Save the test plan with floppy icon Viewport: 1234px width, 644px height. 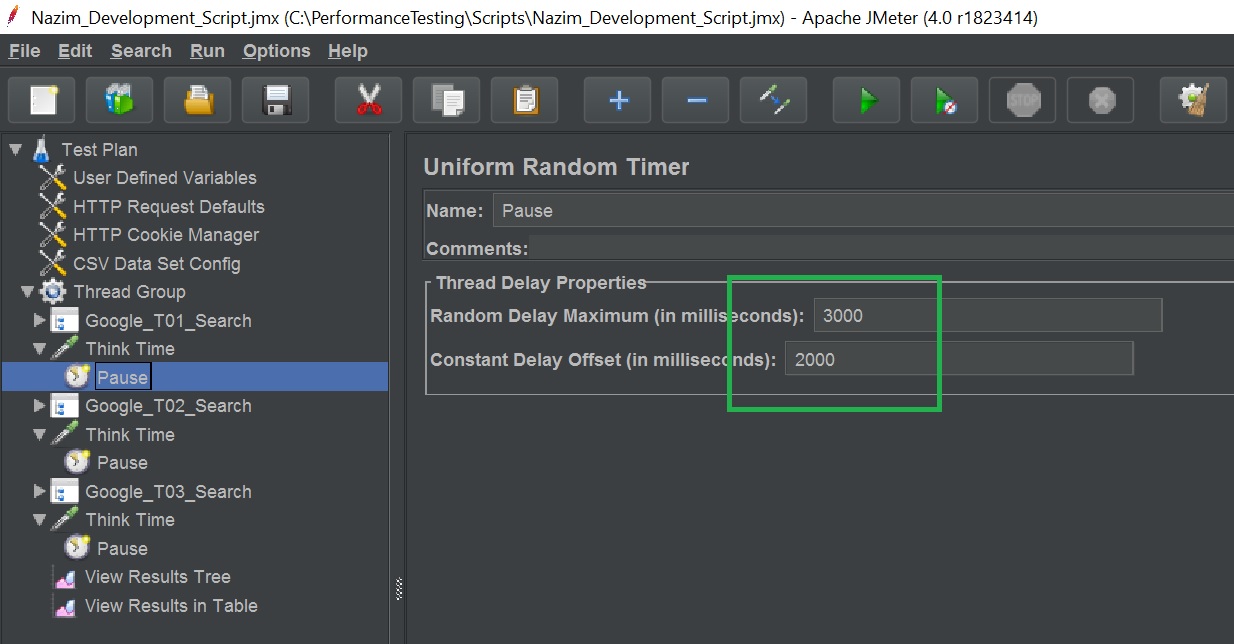(276, 100)
